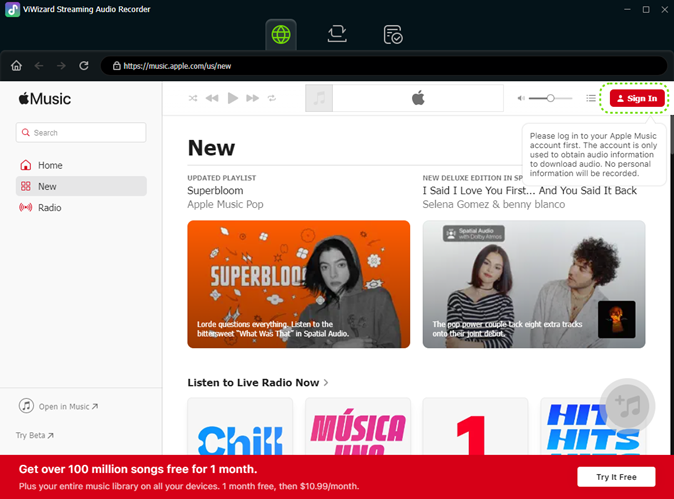
Task: Click Try It Free button
Action: 616,477
